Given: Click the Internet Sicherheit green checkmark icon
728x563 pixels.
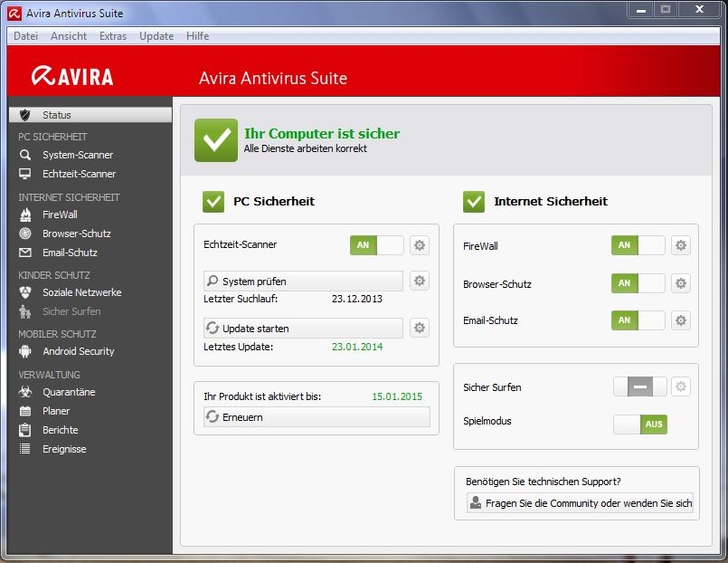Looking at the screenshot, I should [x=474, y=201].
